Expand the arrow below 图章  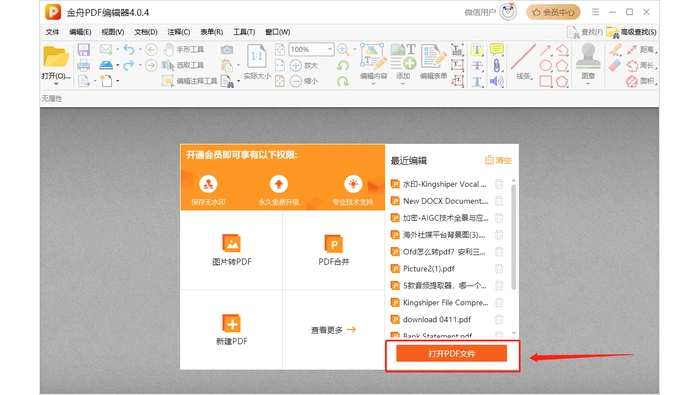pos(588,84)
